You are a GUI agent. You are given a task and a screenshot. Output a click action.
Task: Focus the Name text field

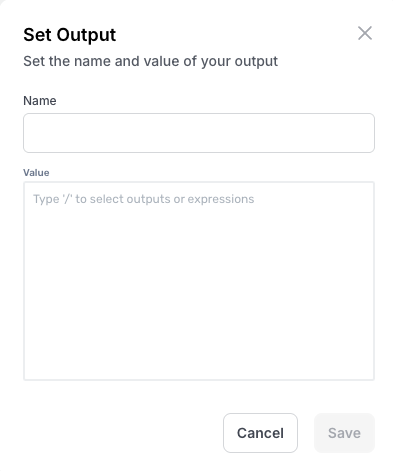point(199,133)
